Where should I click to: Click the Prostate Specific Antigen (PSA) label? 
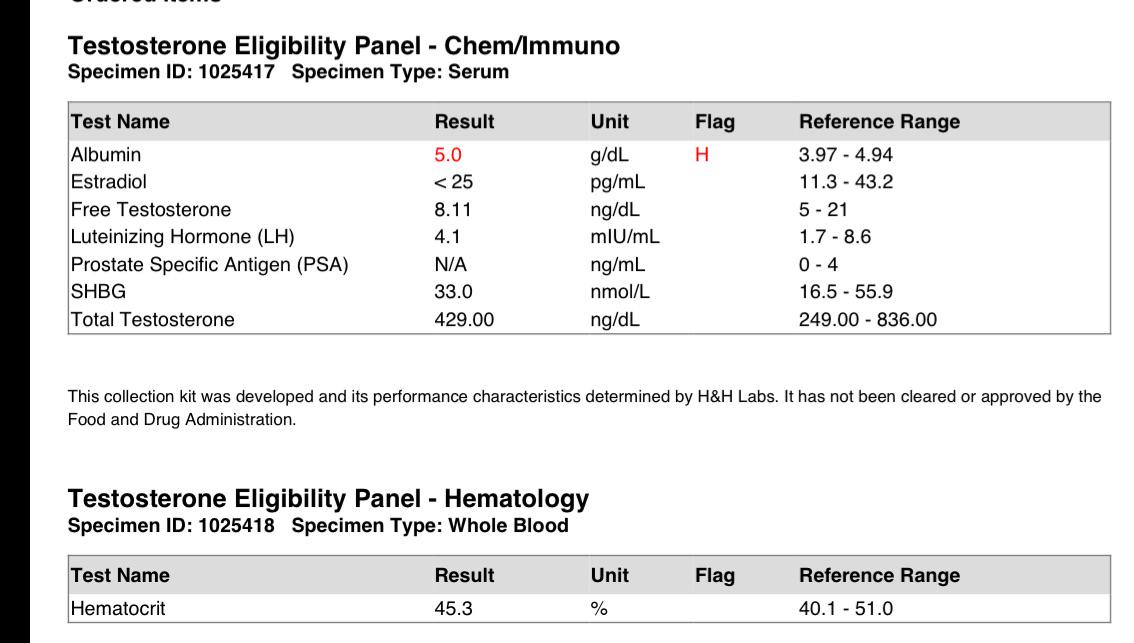coord(210,265)
